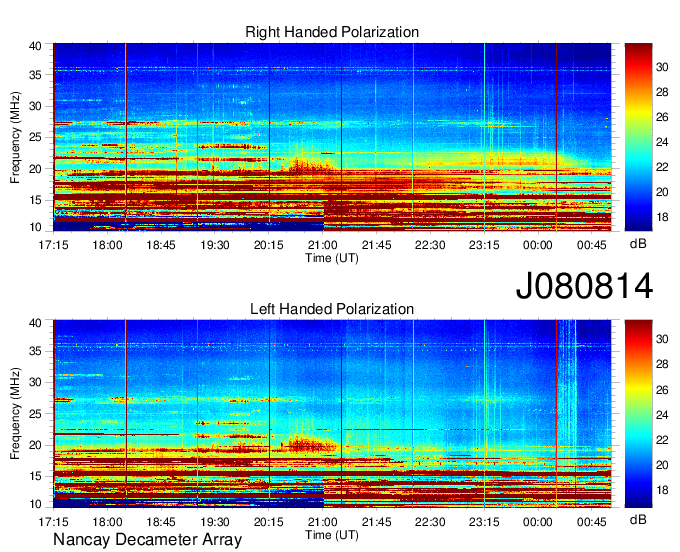This screenshot has width=680, height=552.
Task: Click the 00:45 time tick on the upper plot
Action: pyautogui.click(x=592, y=245)
